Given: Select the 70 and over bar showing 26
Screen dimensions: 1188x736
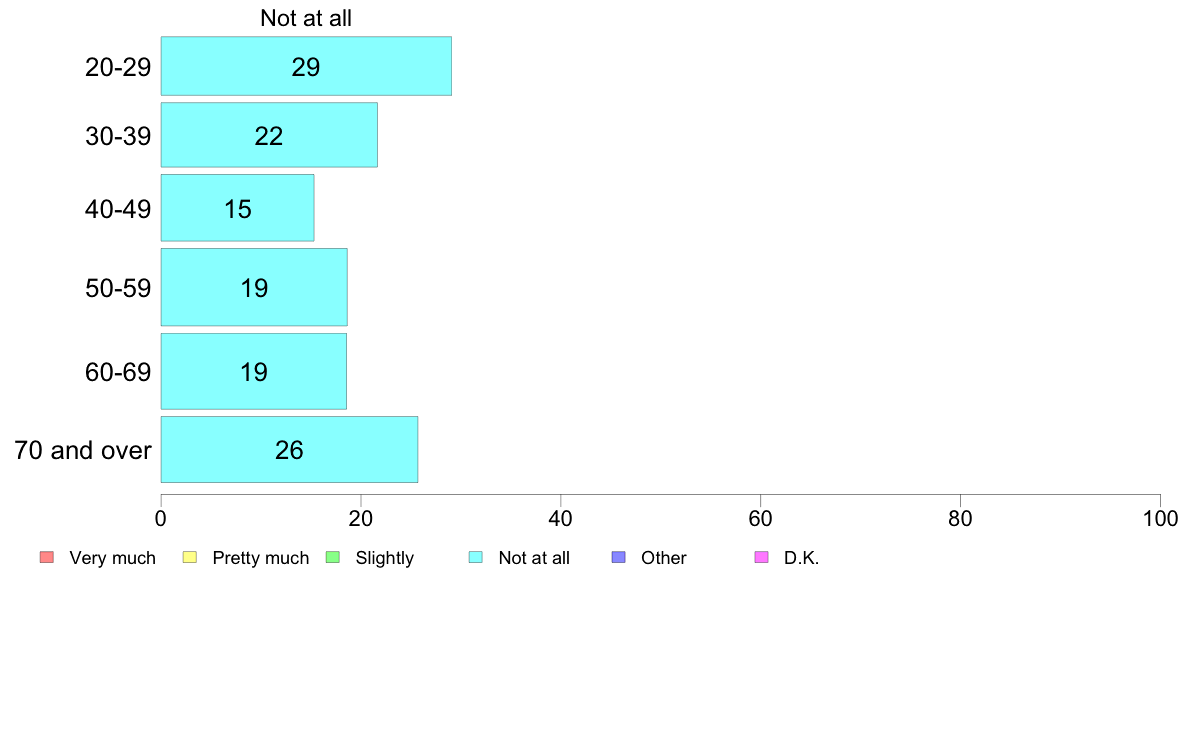Looking at the screenshot, I should 289,449.
